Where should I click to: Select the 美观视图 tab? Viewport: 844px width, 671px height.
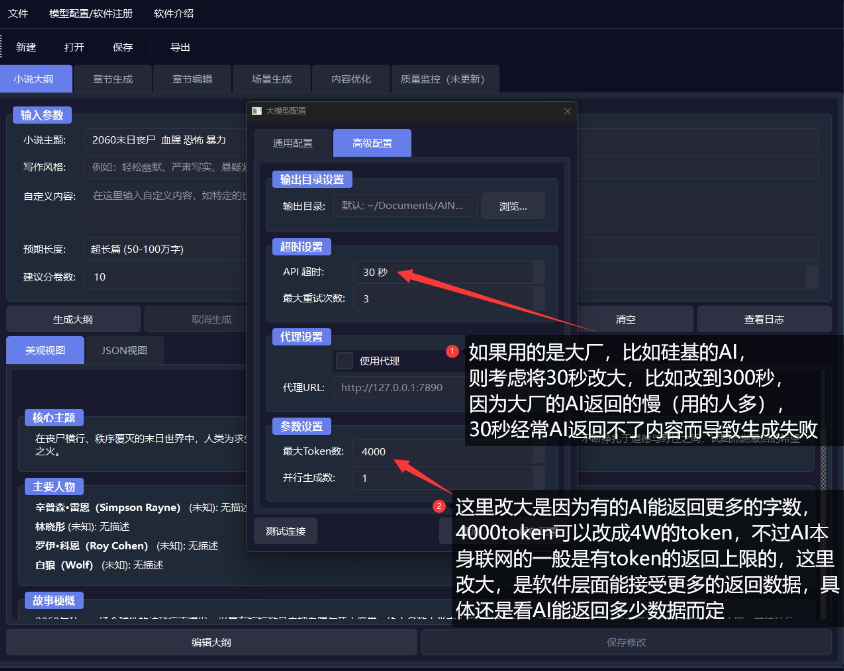click(x=45, y=350)
